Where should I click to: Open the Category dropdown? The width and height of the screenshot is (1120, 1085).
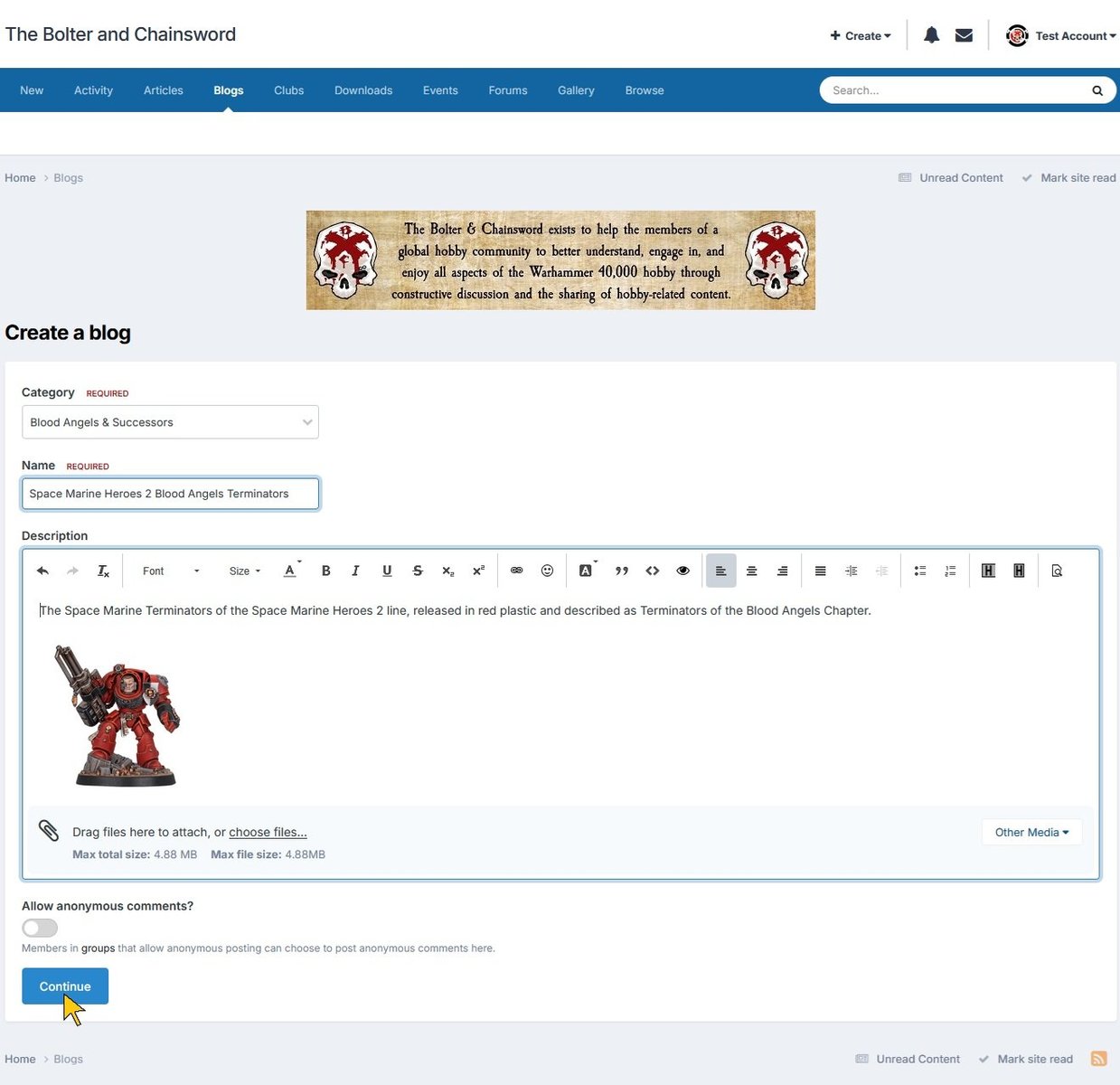170,422
